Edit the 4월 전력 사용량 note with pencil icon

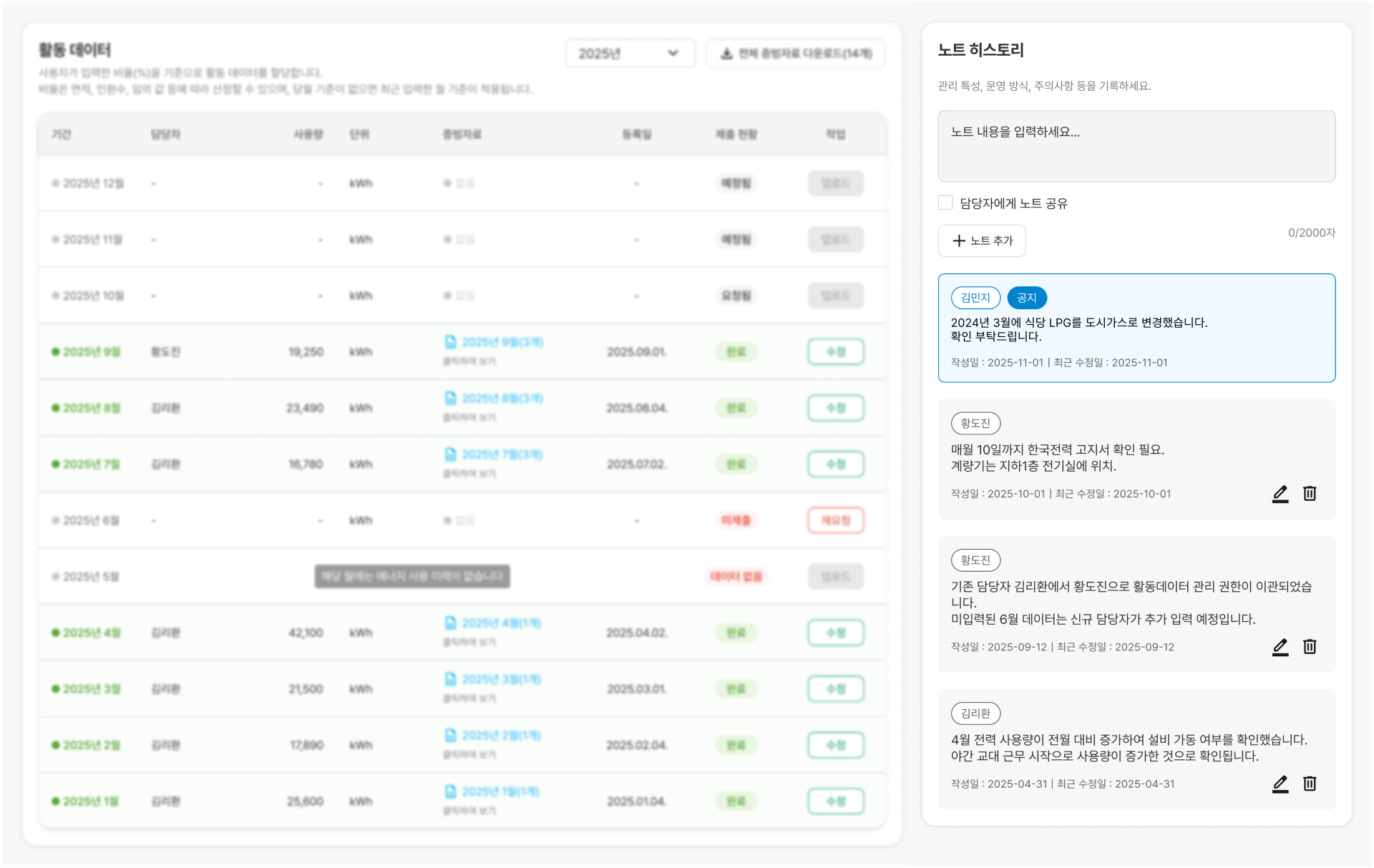(1280, 784)
